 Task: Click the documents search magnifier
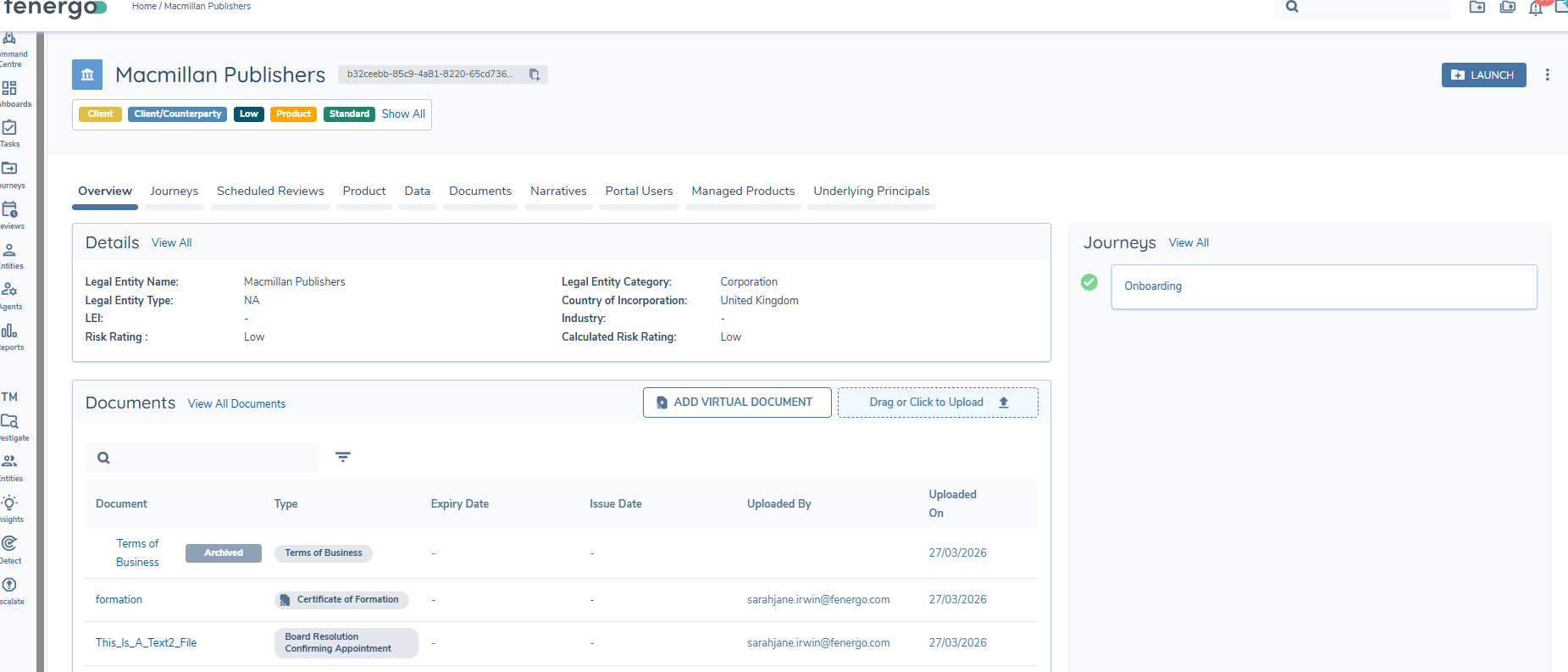click(103, 458)
